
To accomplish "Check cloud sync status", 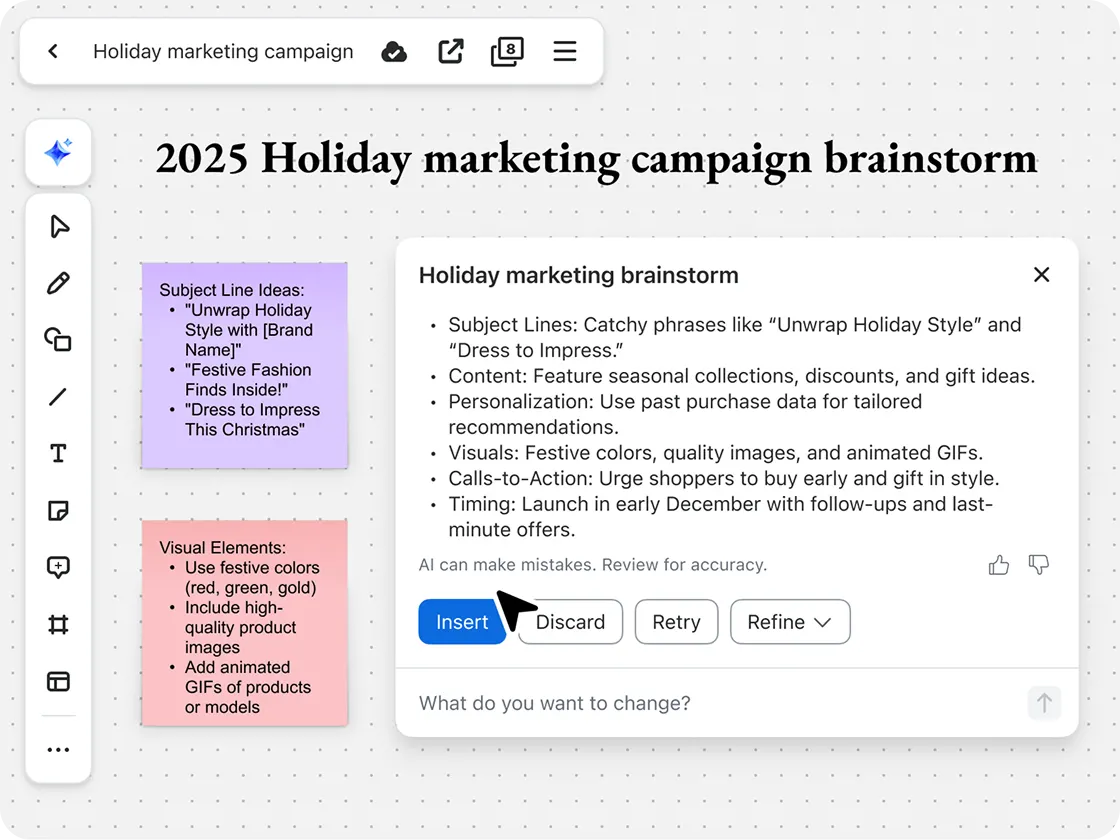I will click(x=394, y=51).
